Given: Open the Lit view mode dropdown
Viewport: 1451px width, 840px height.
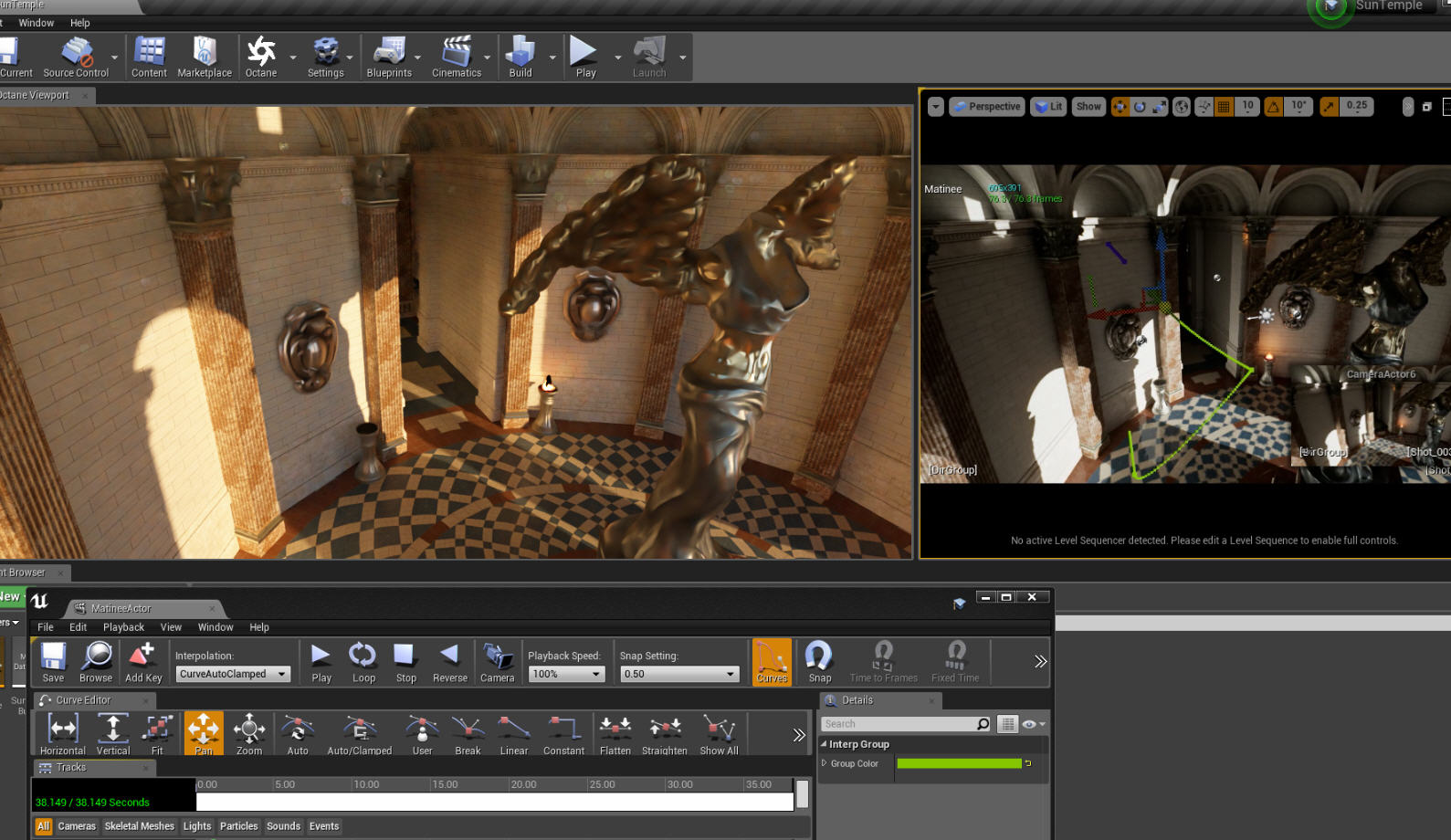Looking at the screenshot, I should tap(1048, 107).
